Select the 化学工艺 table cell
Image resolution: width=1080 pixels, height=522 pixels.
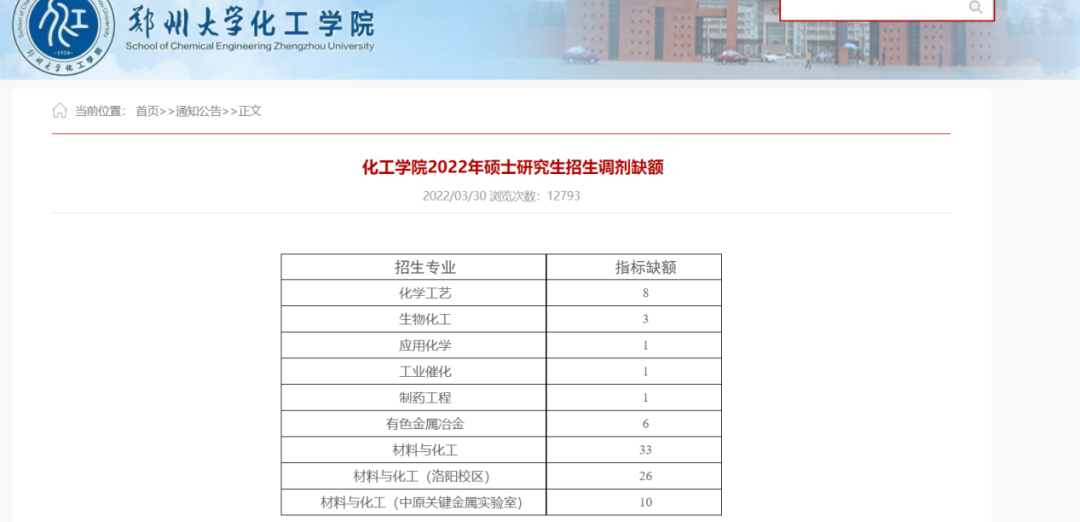425,293
